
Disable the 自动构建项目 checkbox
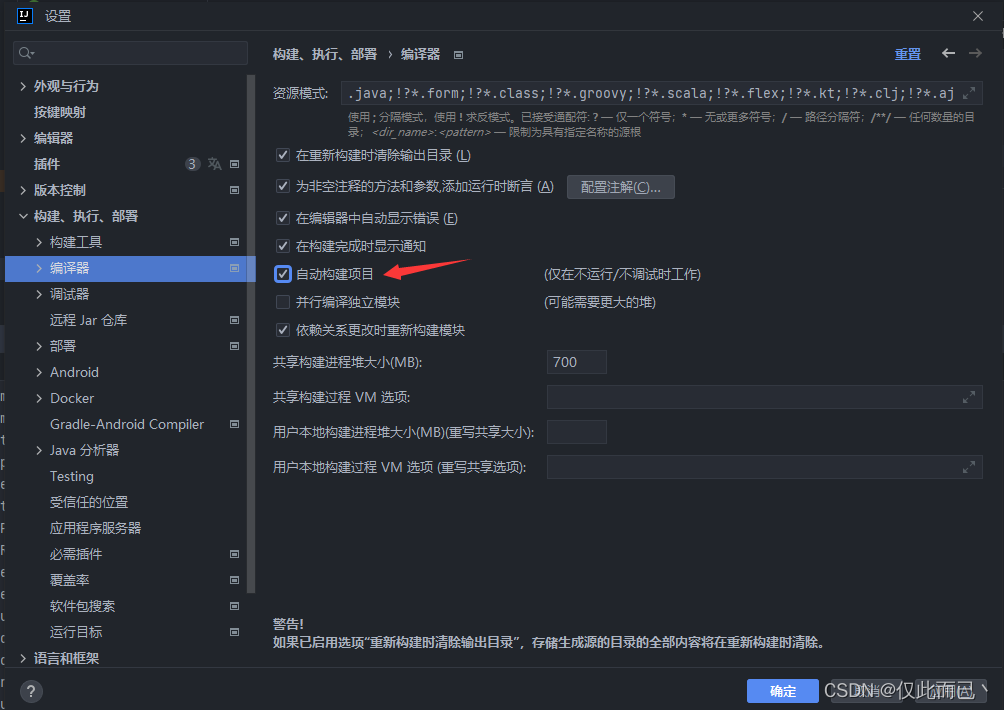[x=283, y=273]
